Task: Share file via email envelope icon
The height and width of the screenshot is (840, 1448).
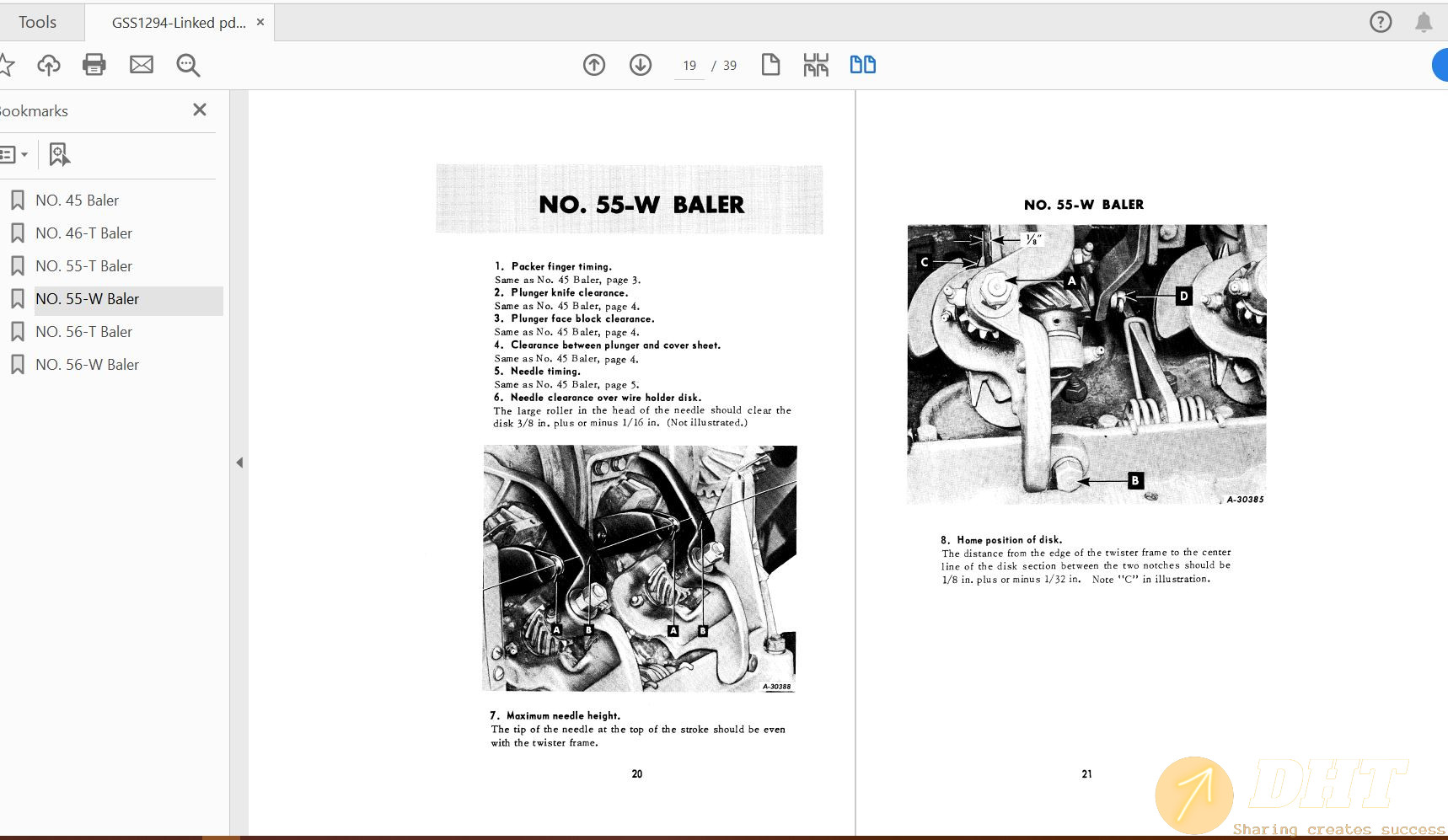Action: point(141,65)
